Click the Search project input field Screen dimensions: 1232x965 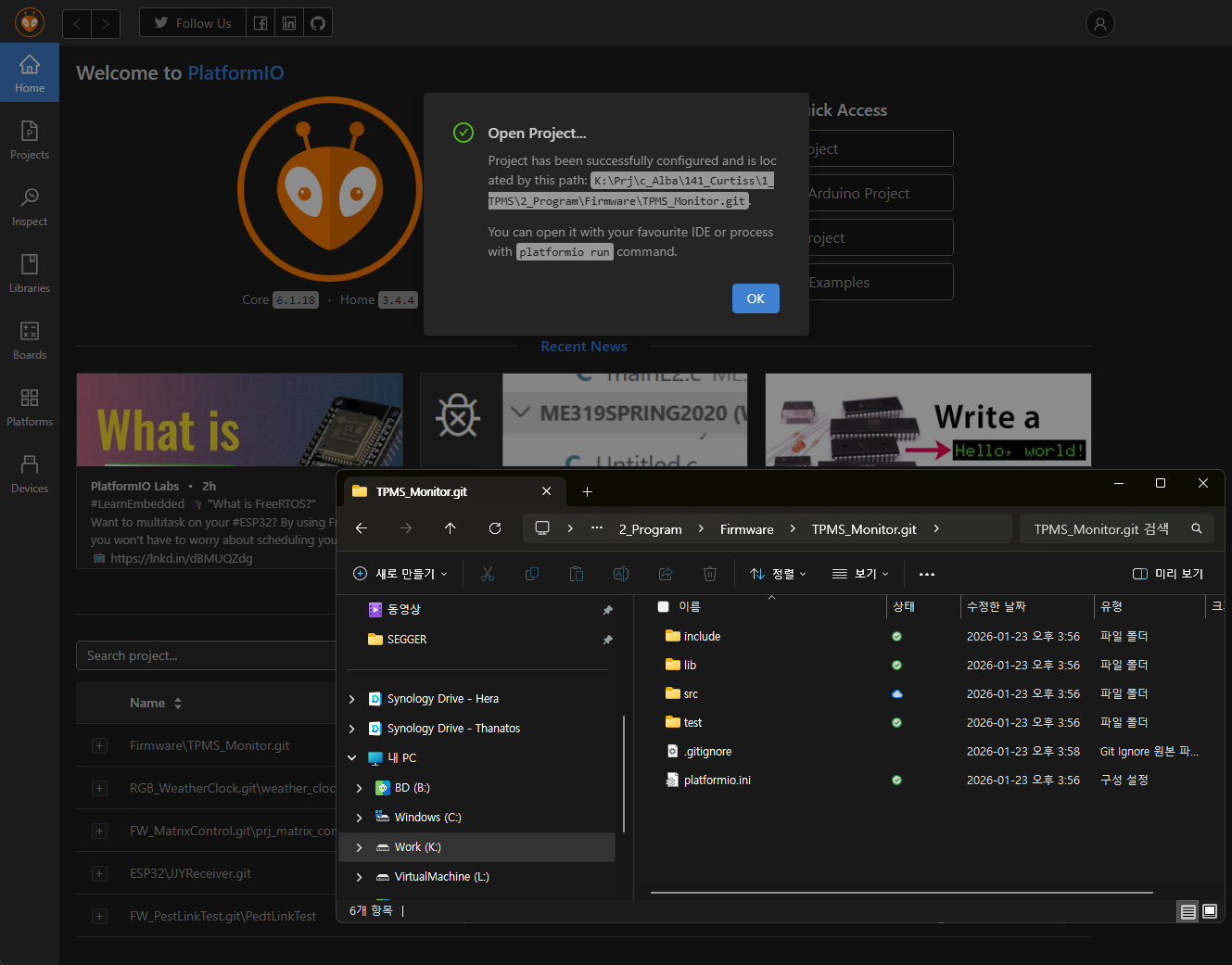[206, 655]
